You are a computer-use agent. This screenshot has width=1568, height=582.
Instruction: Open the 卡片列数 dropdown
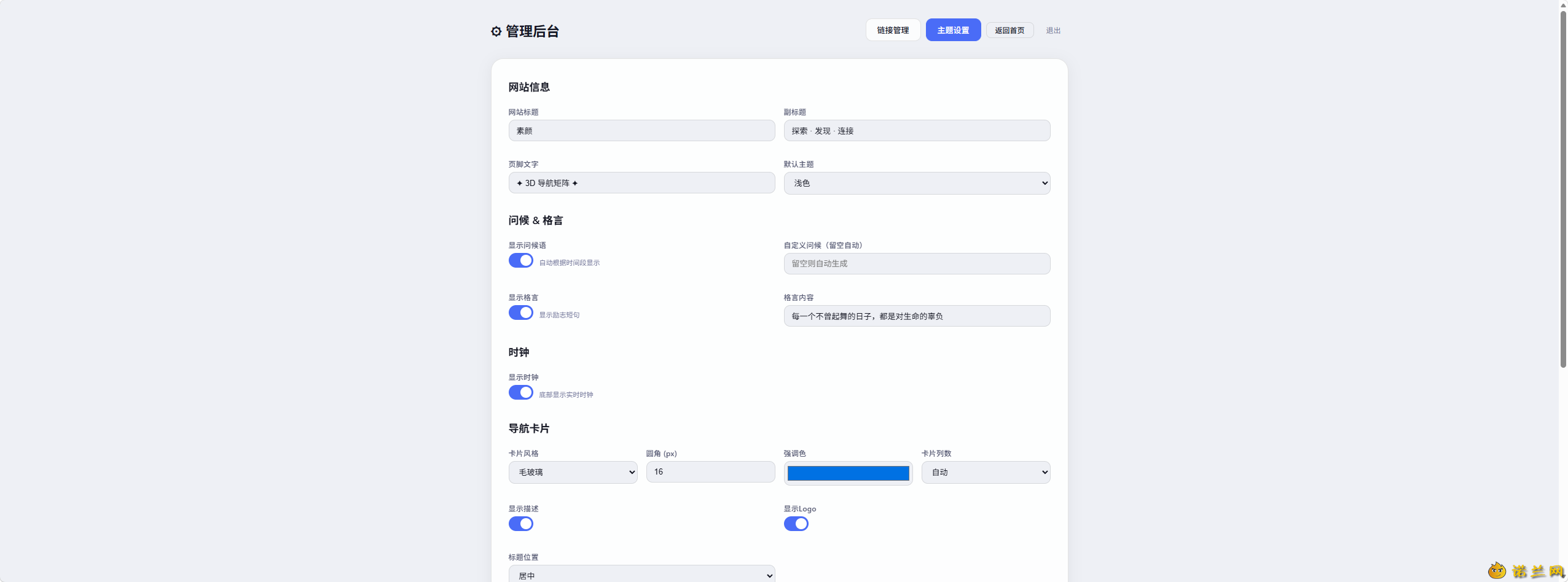coord(986,472)
